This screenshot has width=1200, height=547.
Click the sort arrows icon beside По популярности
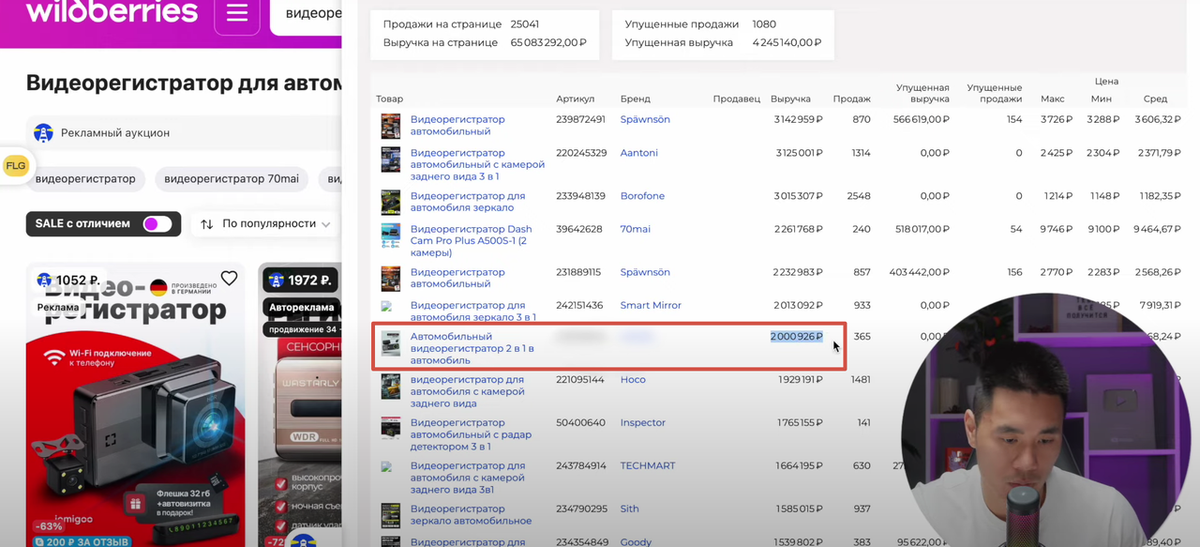pyautogui.click(x=207, y=224)
